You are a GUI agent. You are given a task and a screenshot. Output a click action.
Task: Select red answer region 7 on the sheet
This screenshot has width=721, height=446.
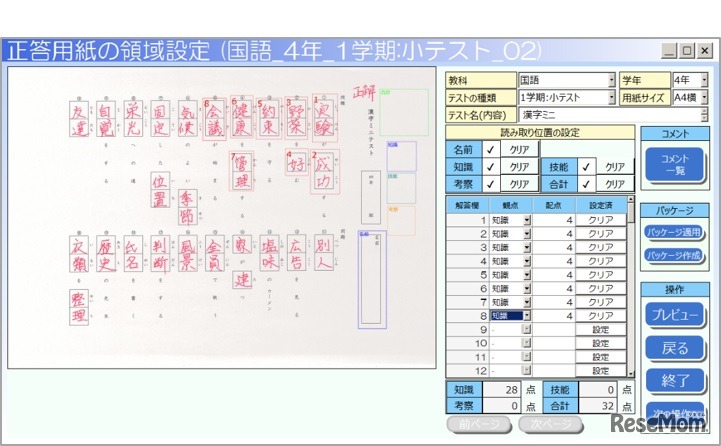[241, 171]
